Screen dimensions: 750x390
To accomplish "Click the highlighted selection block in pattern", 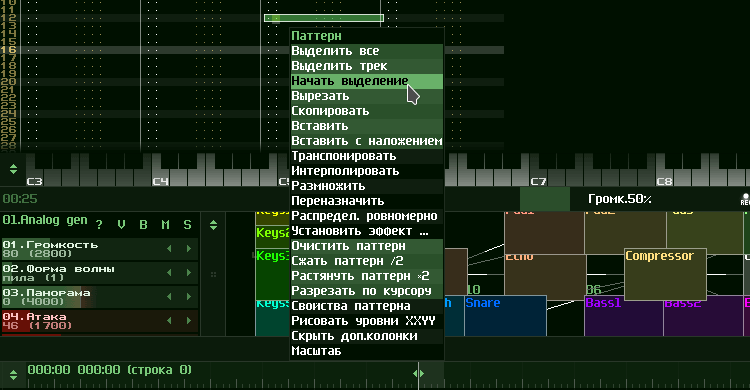I will [324, 18].
